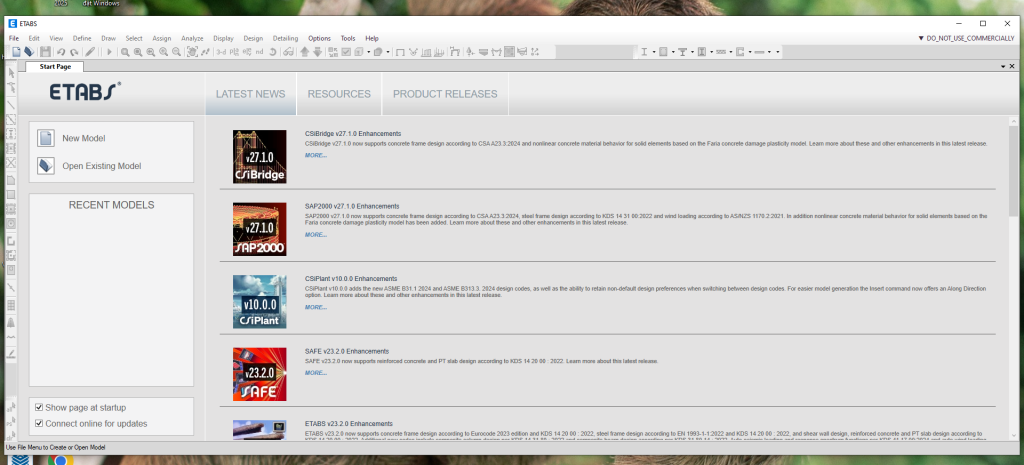Click the rotate view circular arrow icon

[272, 52]
